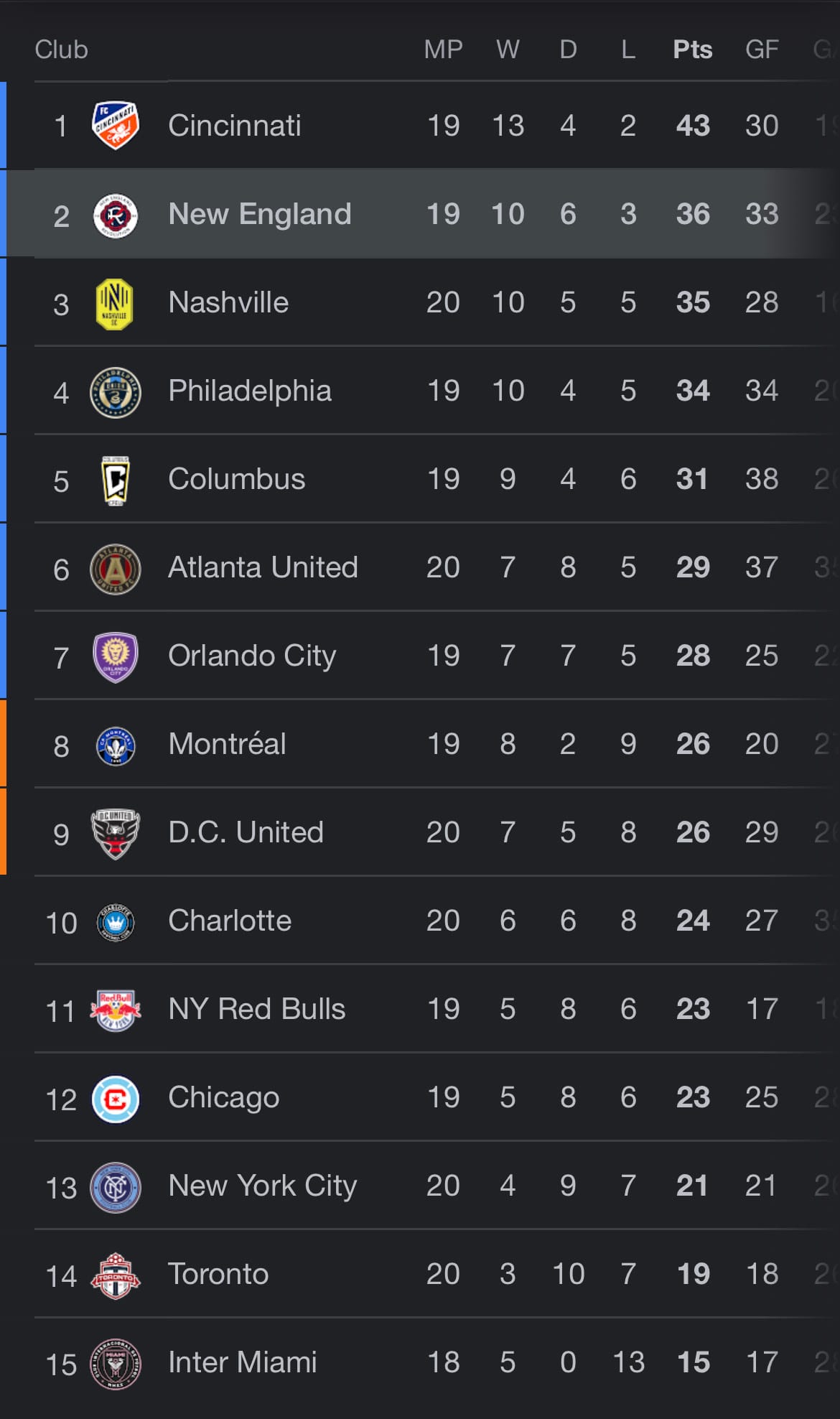The image size is (840, 1419).
Task: Click the GF column header
Action: [x=762, y=50]
